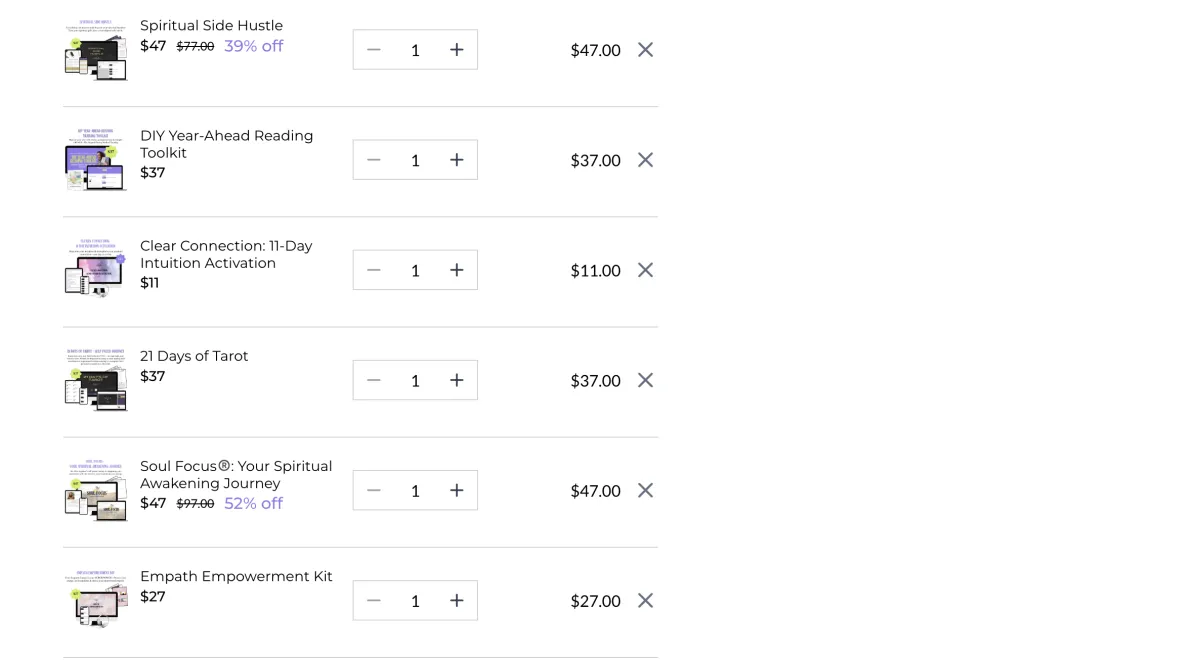The height and width of the screenshot is (661, 1200).
Task: Increase Spiritual Side Hustle quantity
Action: coord(456,50)
